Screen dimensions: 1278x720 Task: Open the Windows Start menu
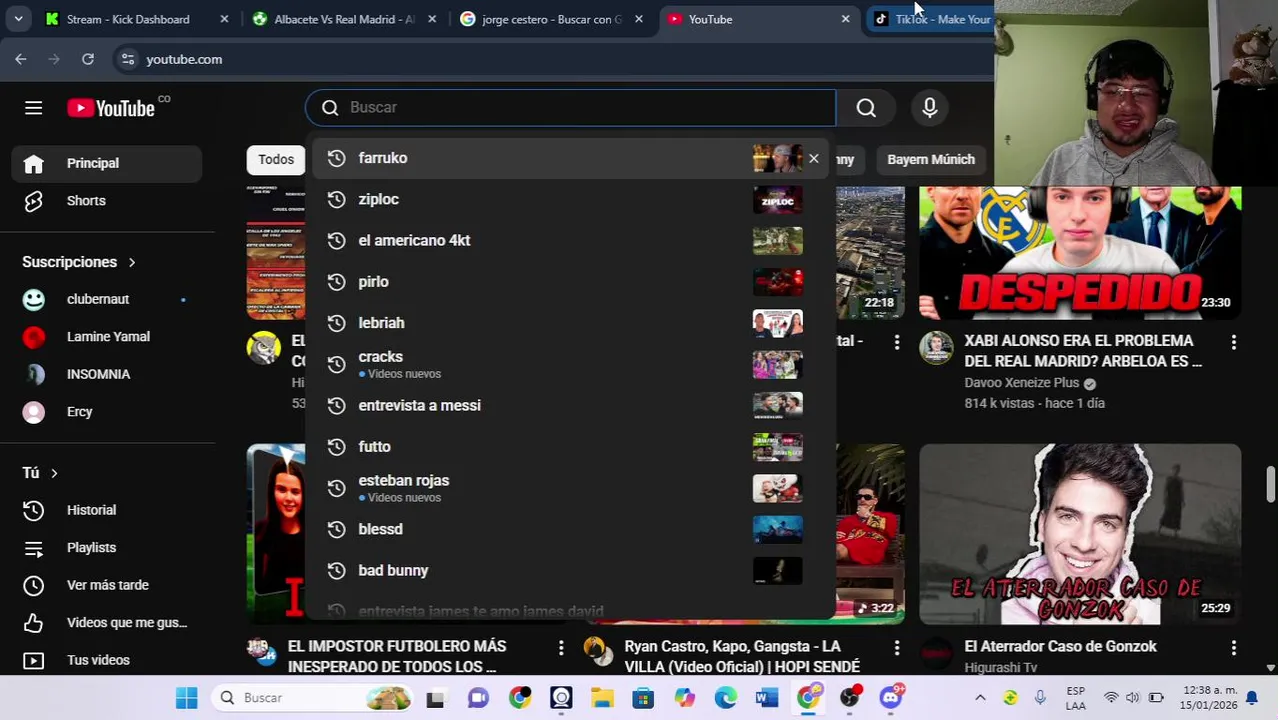pyautogui.click(x=186, y=698)
